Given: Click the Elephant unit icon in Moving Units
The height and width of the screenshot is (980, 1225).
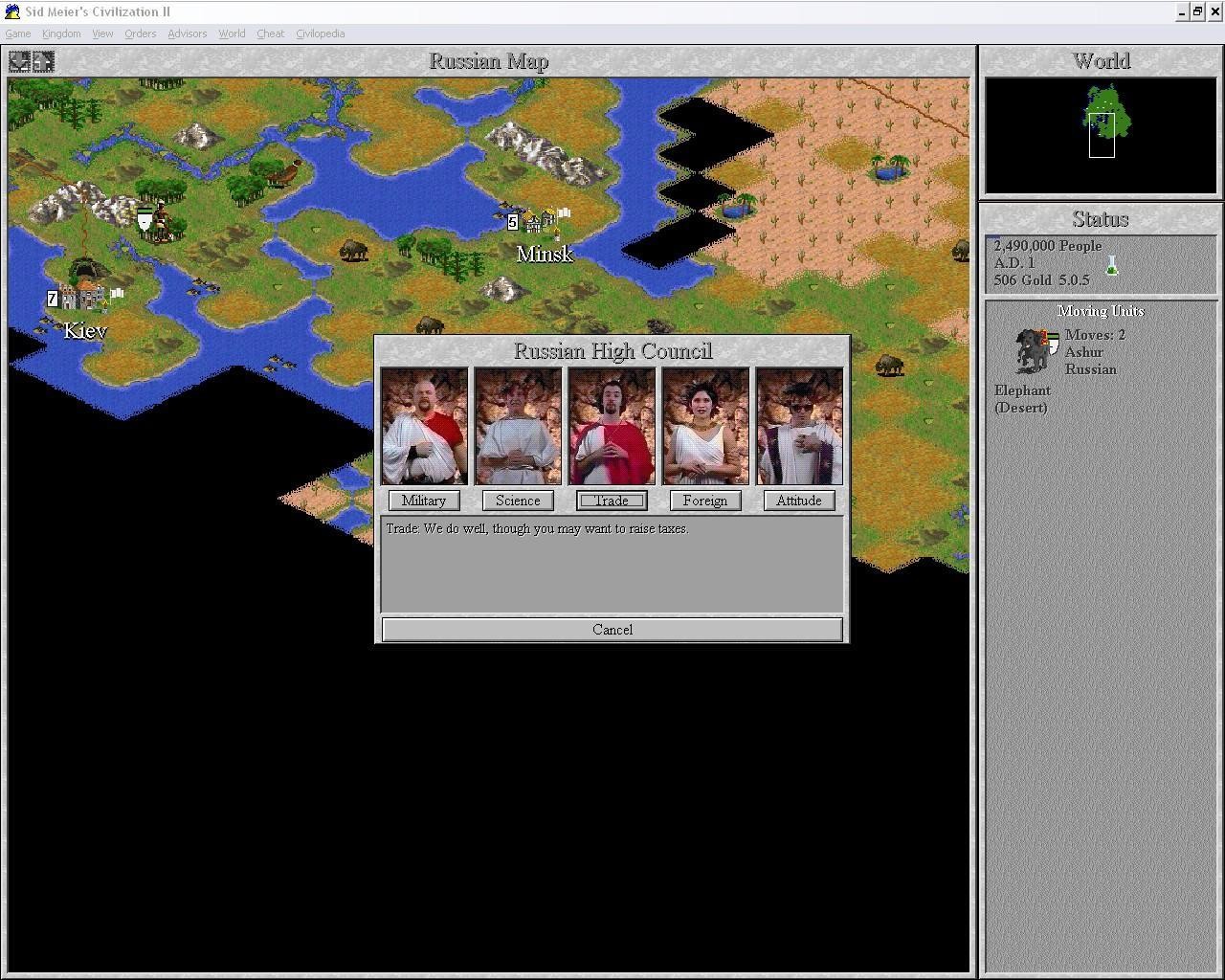Looking at the screenshot, I should pos(1037,351).
